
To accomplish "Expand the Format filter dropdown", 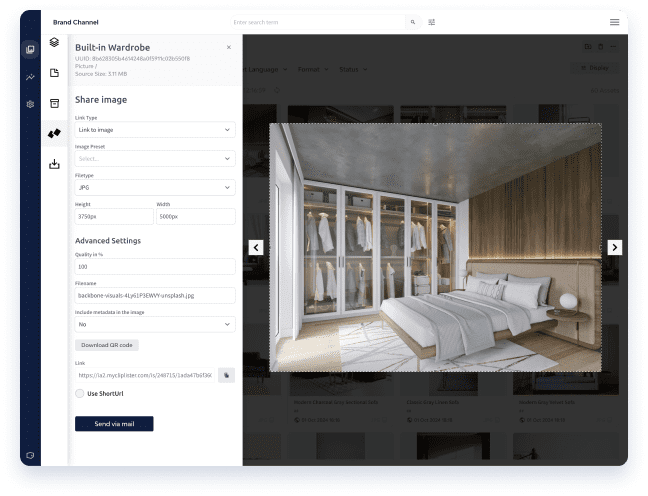I will pos(313,69).
